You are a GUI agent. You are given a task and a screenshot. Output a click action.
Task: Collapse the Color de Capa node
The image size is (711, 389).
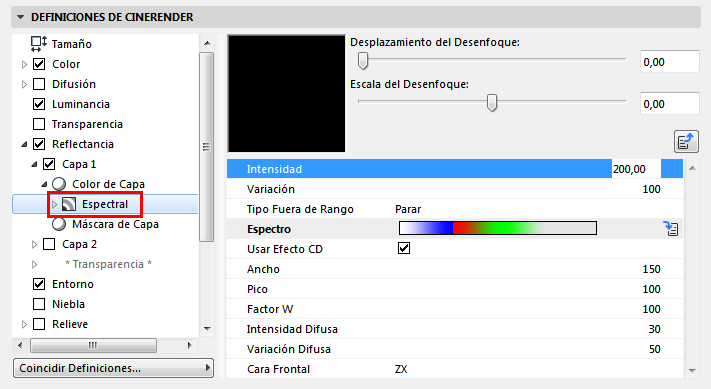[x=44, y=185]
